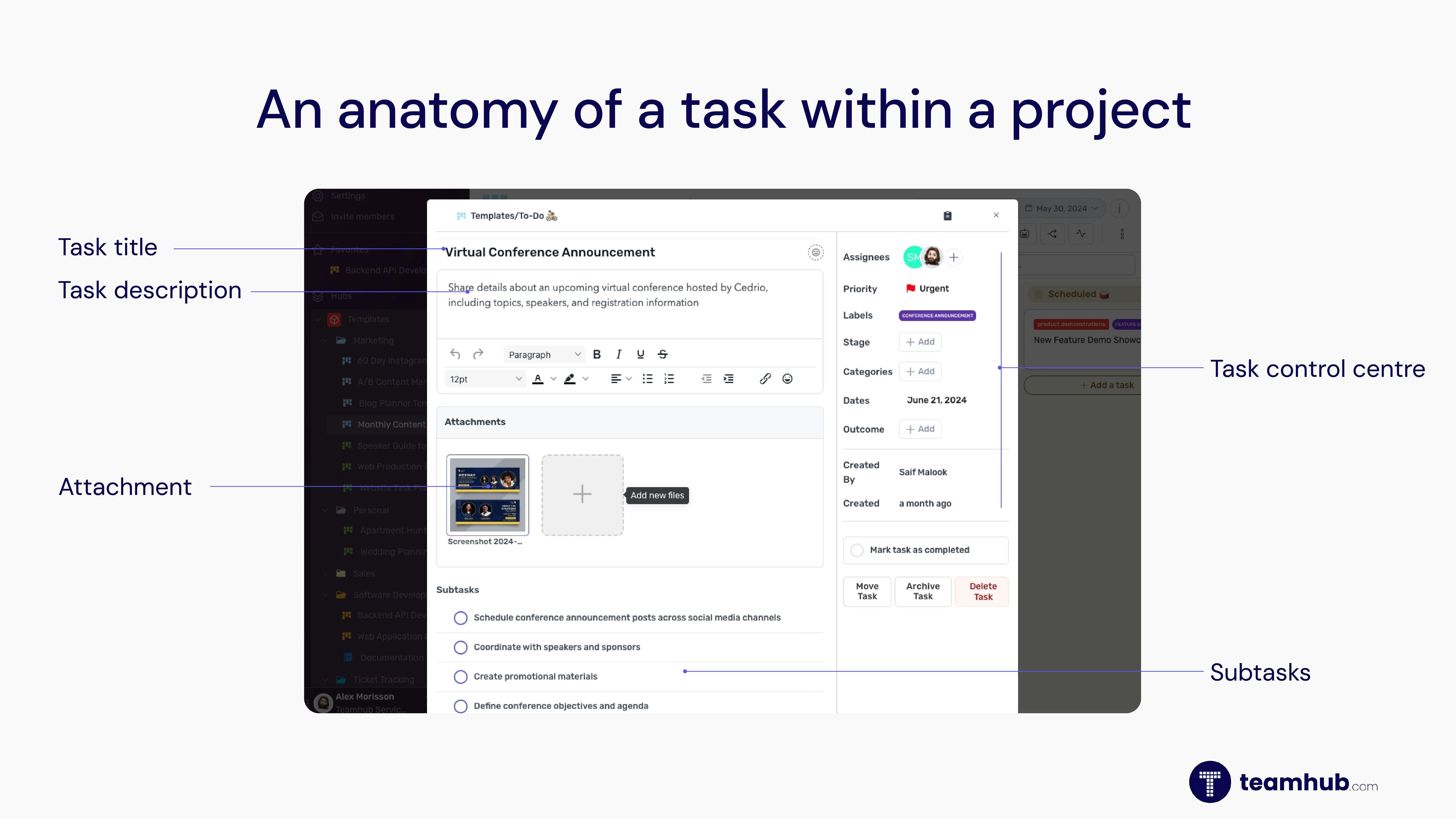Check subtask Create promotional materials
Viewport: 1456px width, 819px height.
coord(461,677)
